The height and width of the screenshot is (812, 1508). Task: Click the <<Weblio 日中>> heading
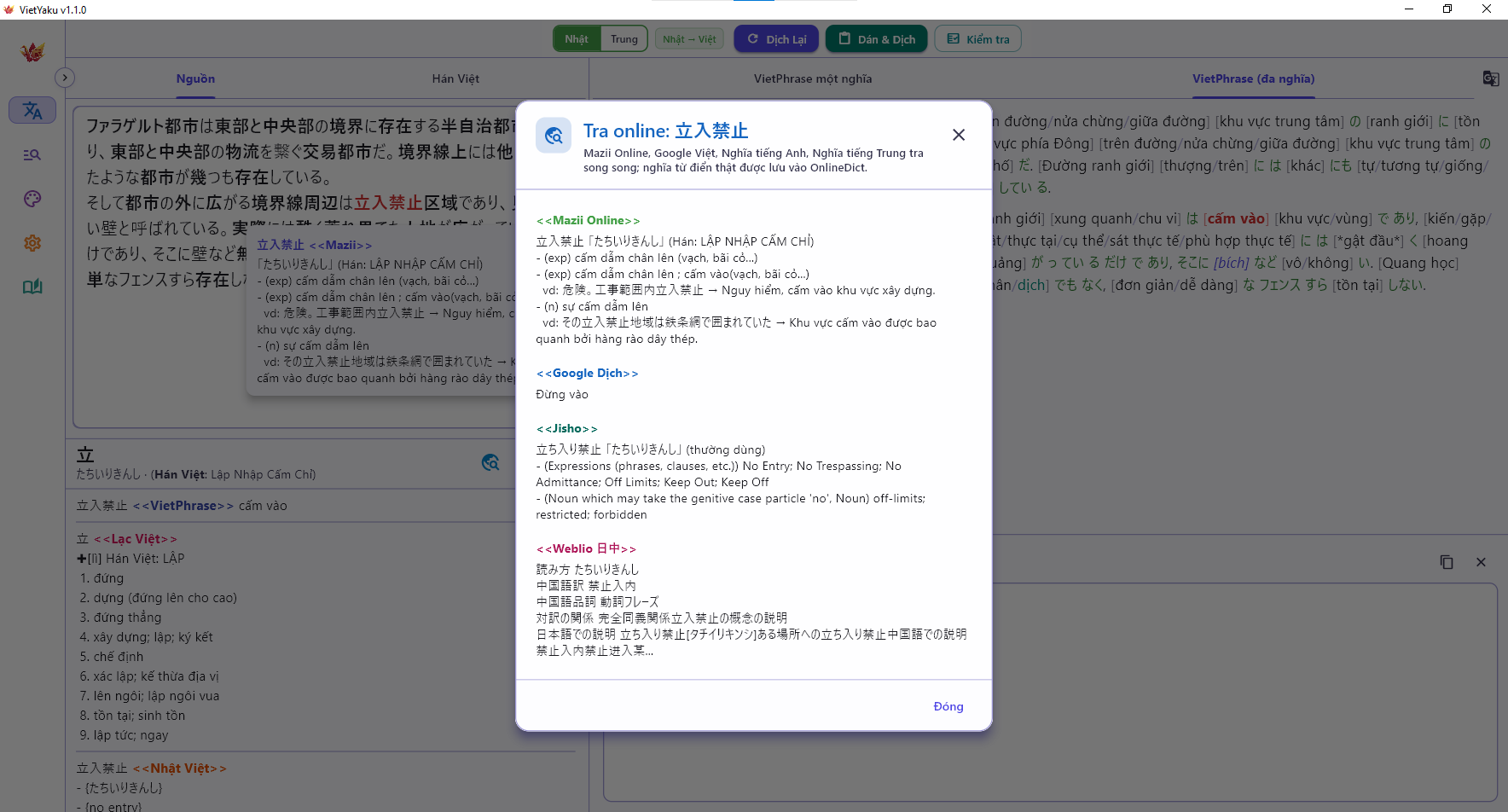pyautogui.click(x=586, y=548)
